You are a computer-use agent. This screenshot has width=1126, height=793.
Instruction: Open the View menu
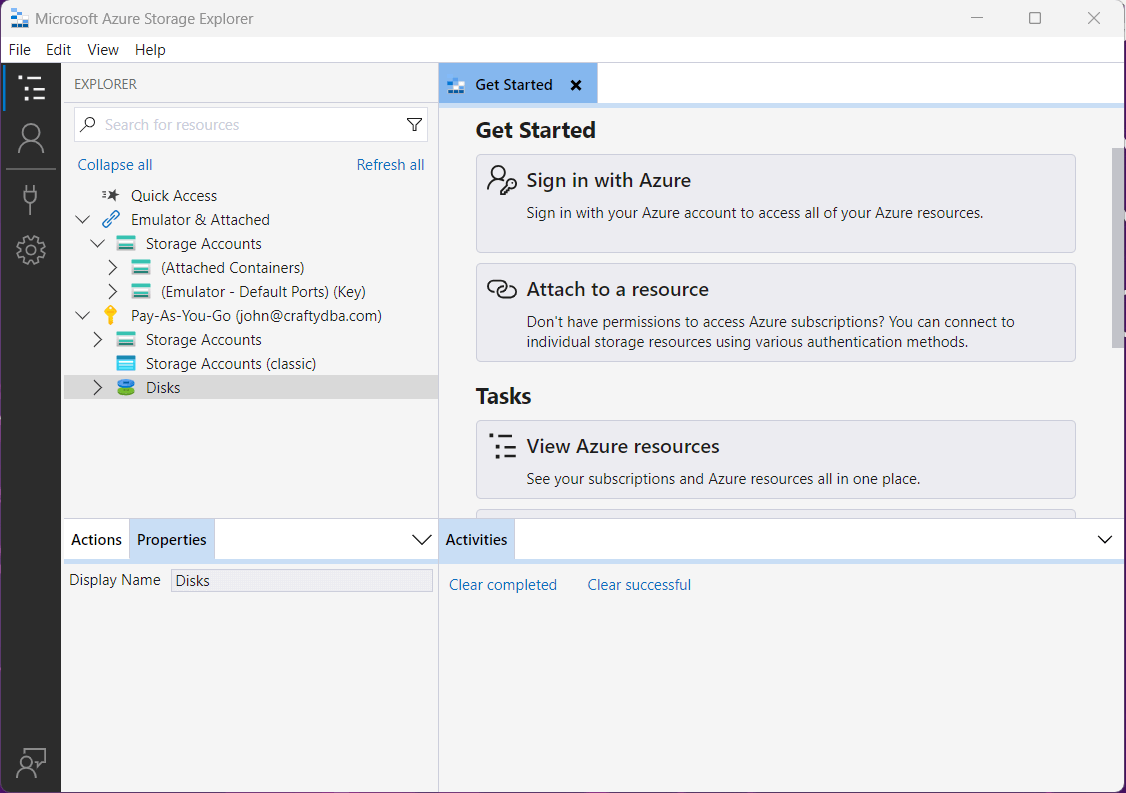click(103, 50)
